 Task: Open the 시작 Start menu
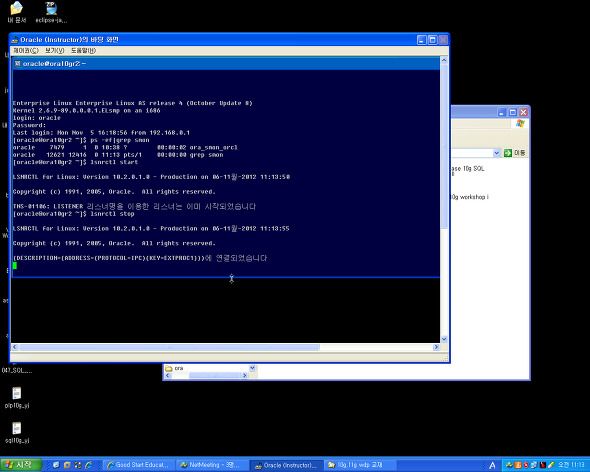tap(20, 465)
